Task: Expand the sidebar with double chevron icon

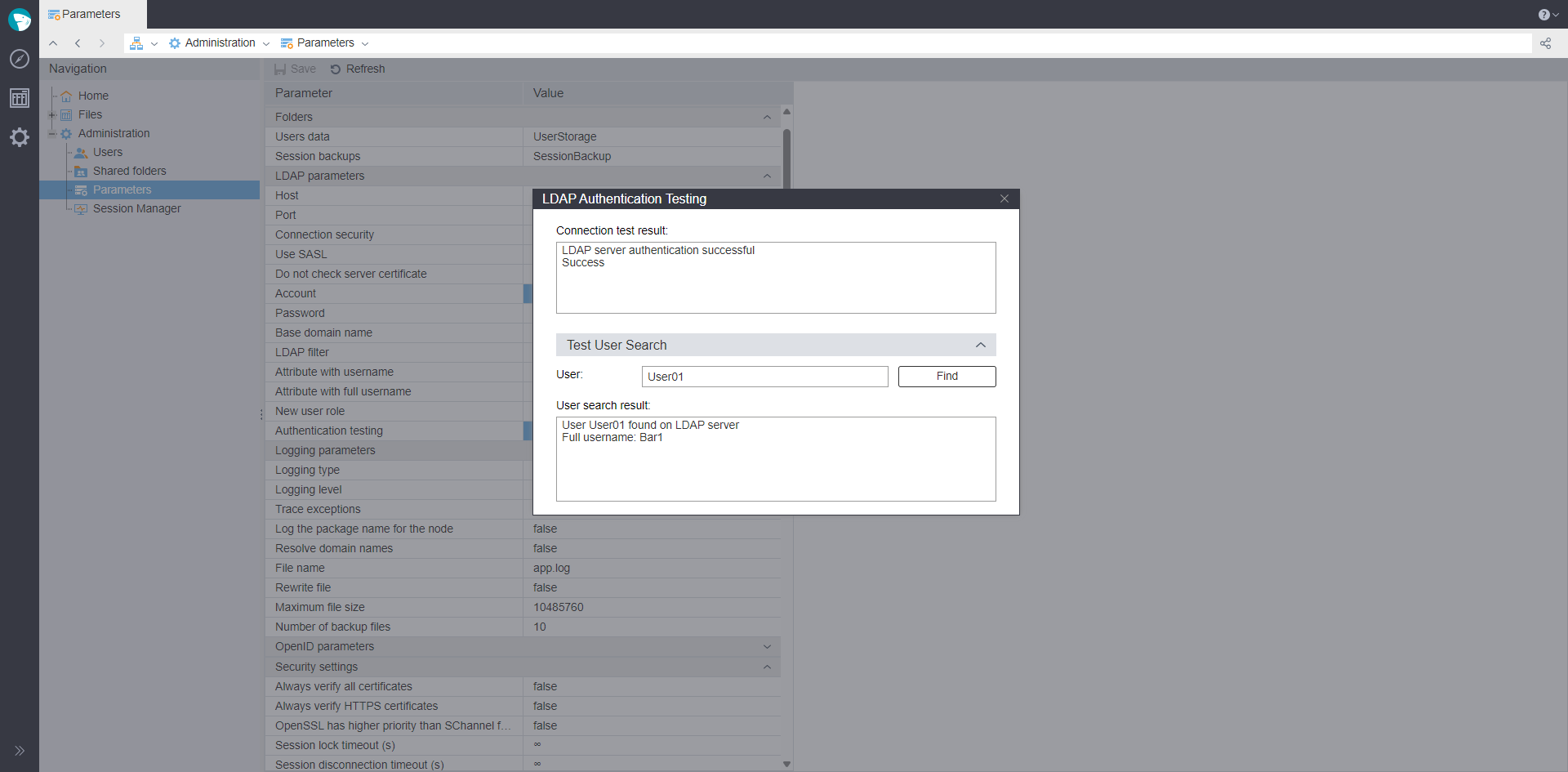Action: point(20,751)
